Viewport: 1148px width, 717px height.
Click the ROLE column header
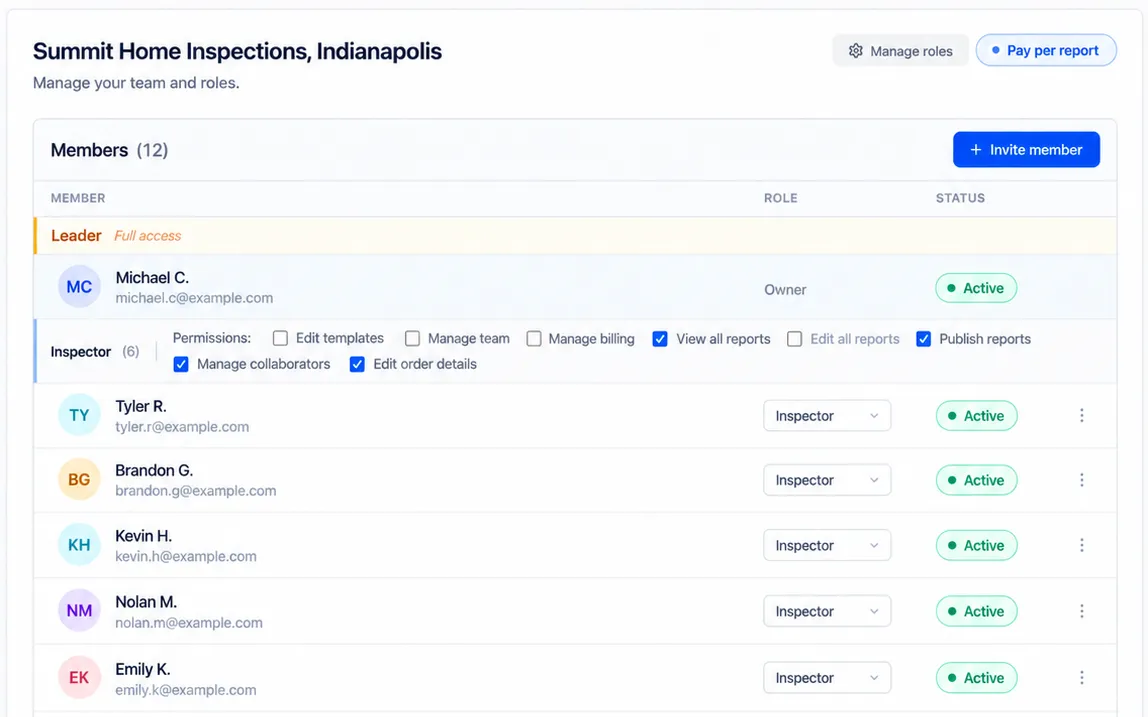(780, 198)
